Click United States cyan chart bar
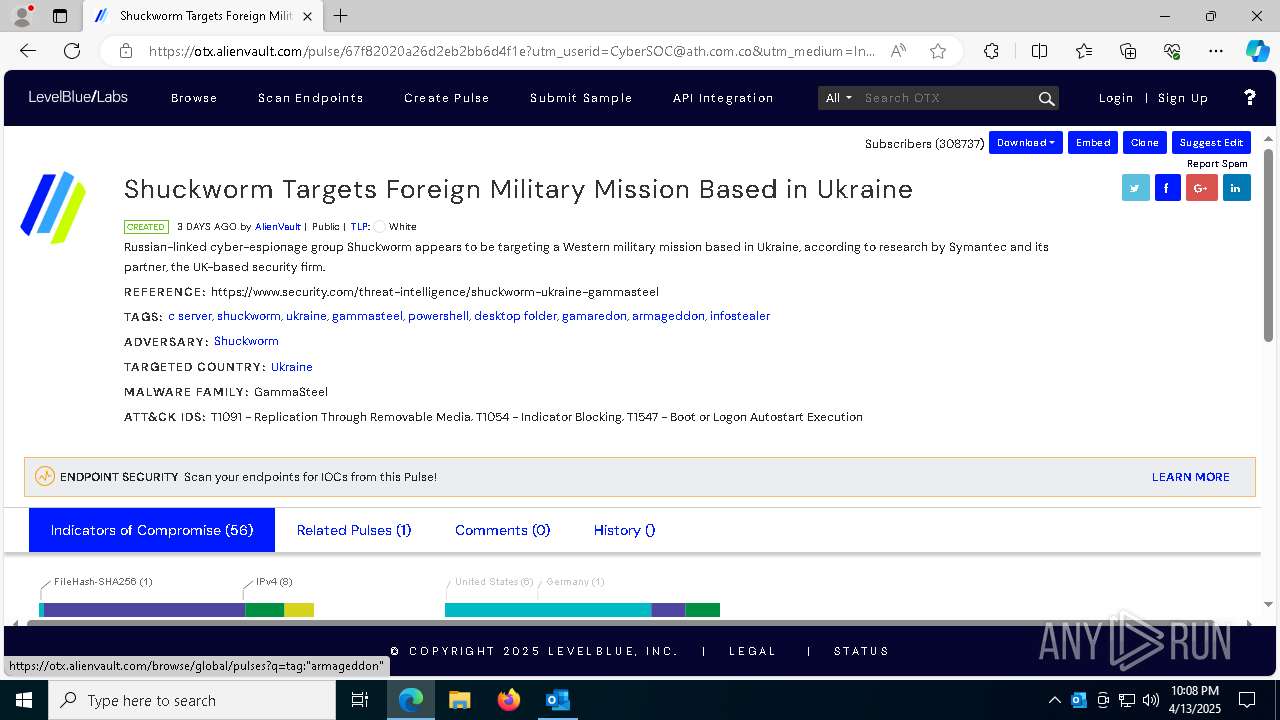1280x720 pixels. pyautogui.click(x=548, y=609)
